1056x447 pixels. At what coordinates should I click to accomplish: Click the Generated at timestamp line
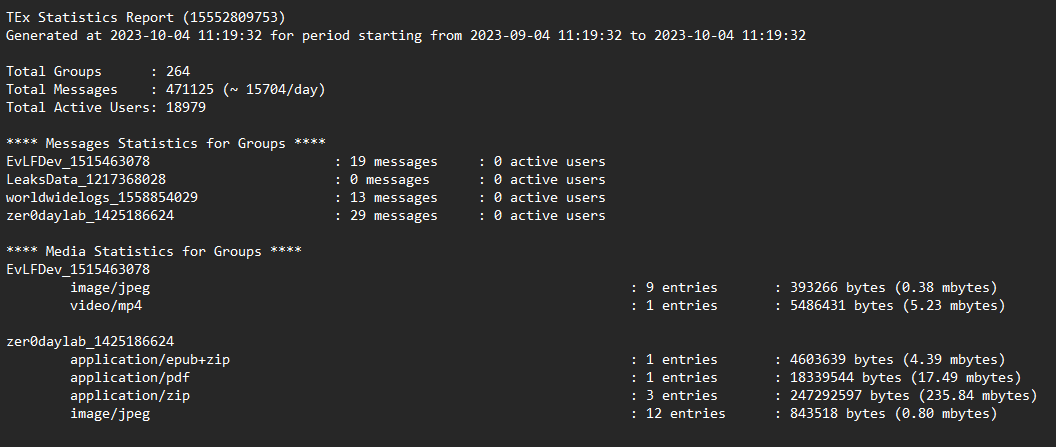(x=406, y=36)
